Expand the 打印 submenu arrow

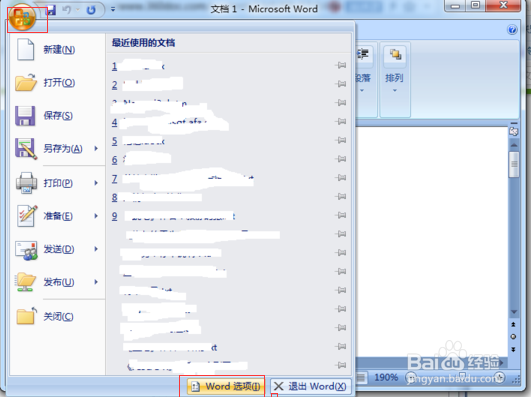(96, 183)
